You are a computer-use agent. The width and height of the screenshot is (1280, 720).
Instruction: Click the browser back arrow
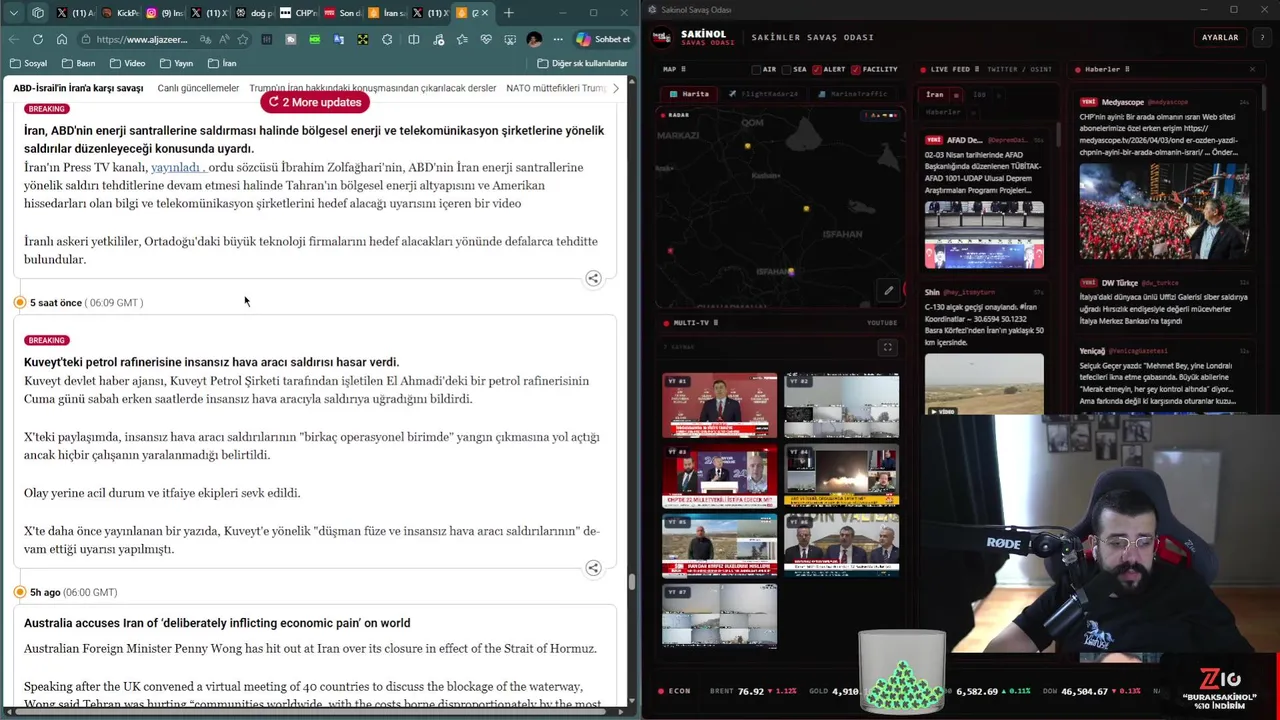pyautogui.click(x=14, y=39)
